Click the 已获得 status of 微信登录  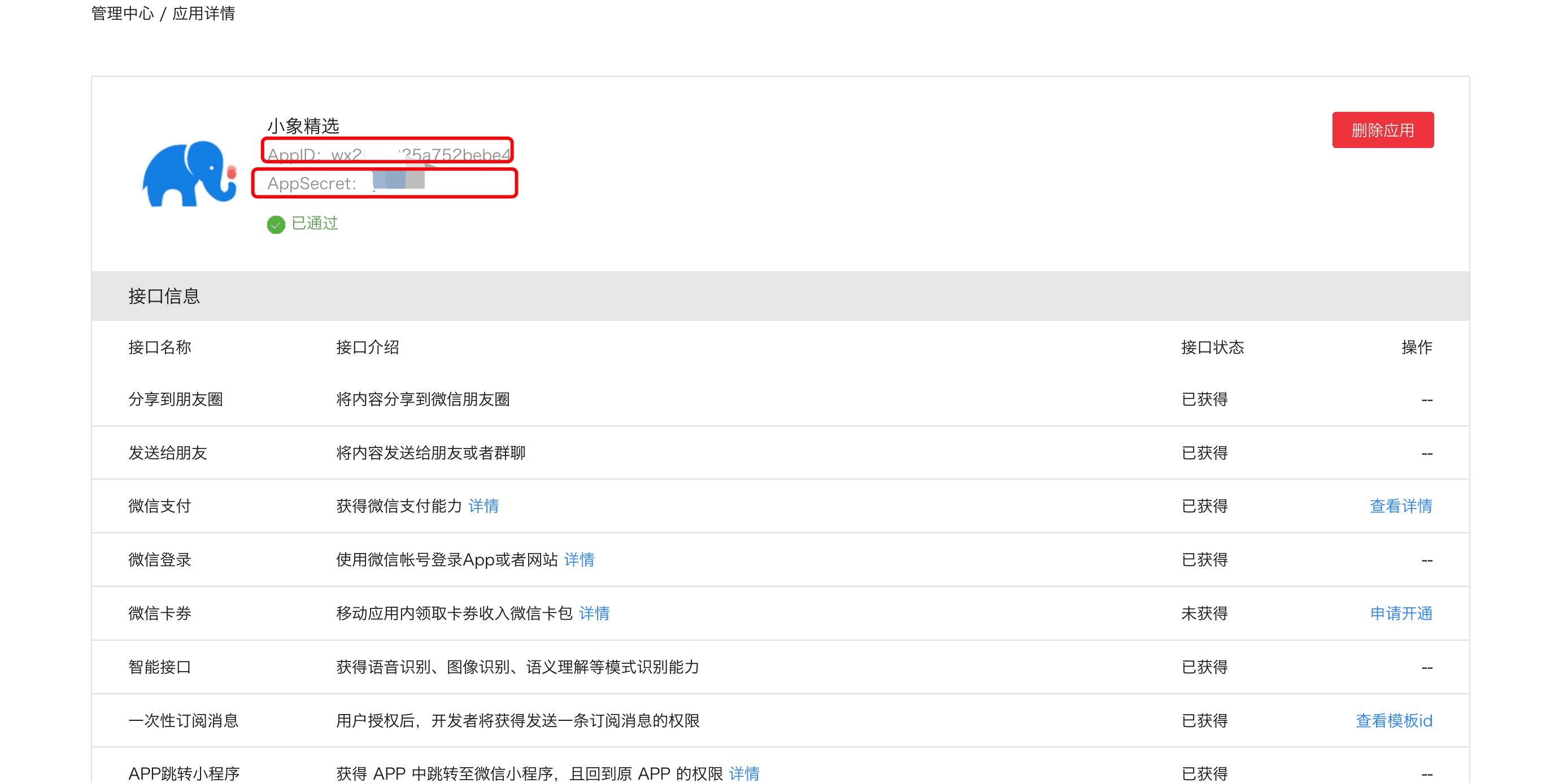[x=1204, y=559]
